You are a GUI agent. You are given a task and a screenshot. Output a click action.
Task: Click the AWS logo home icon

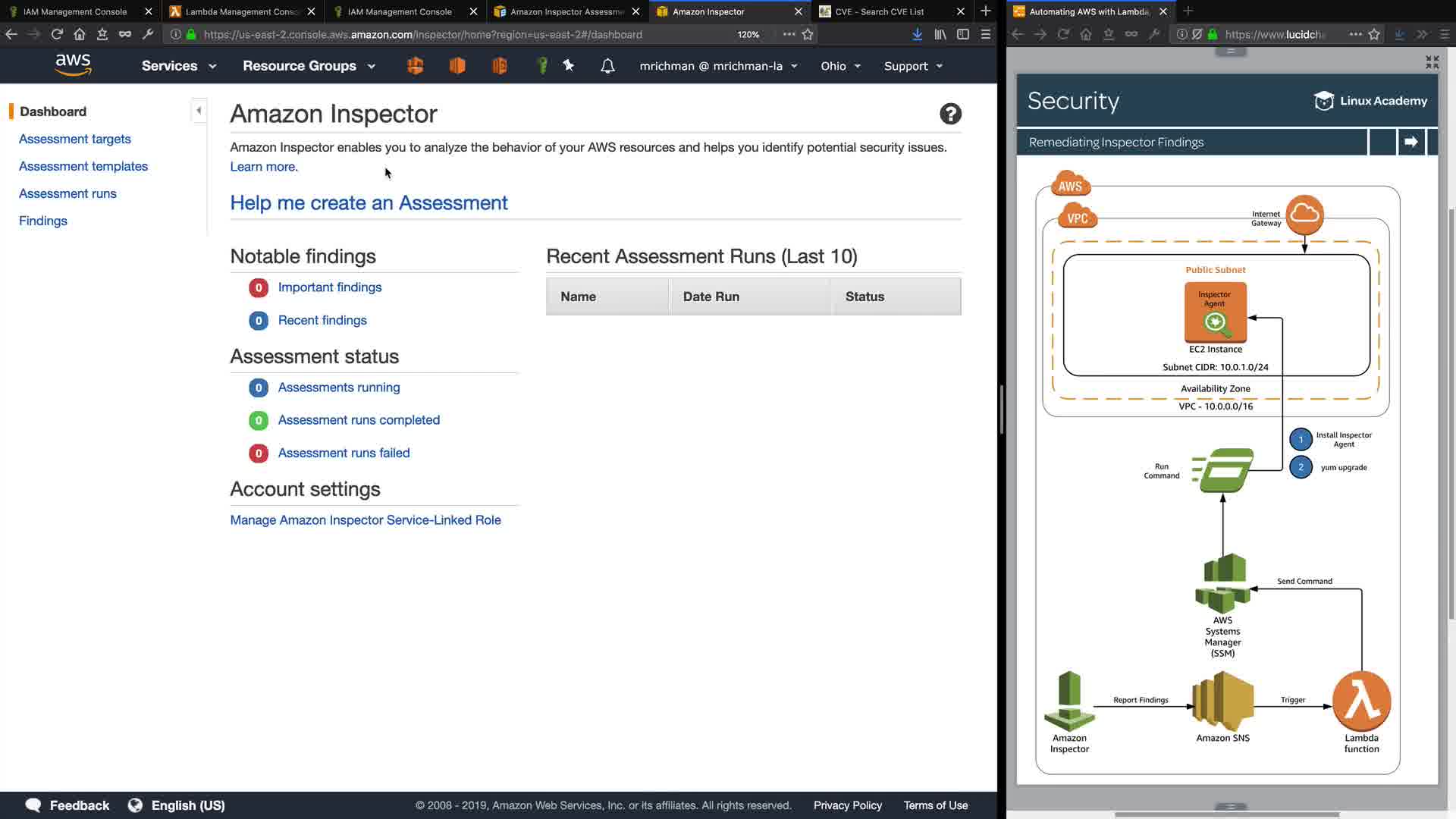click(73, 65)
